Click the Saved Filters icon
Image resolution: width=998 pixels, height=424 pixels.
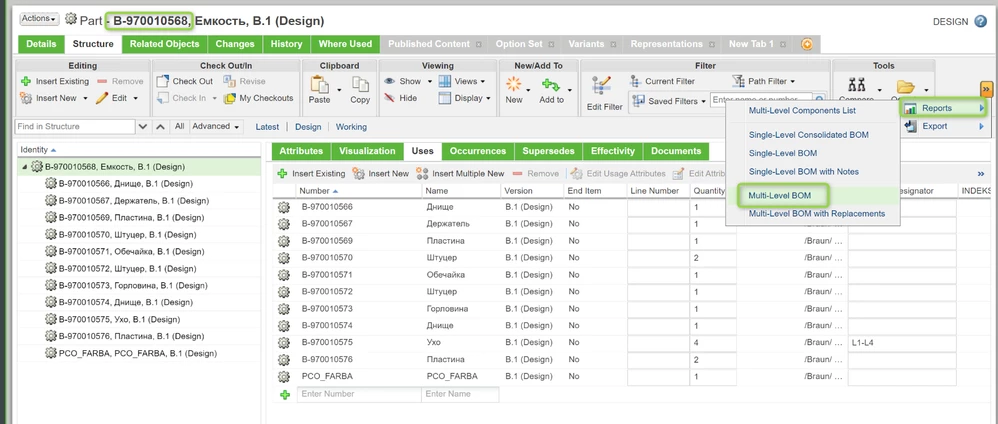pos(638,101)
